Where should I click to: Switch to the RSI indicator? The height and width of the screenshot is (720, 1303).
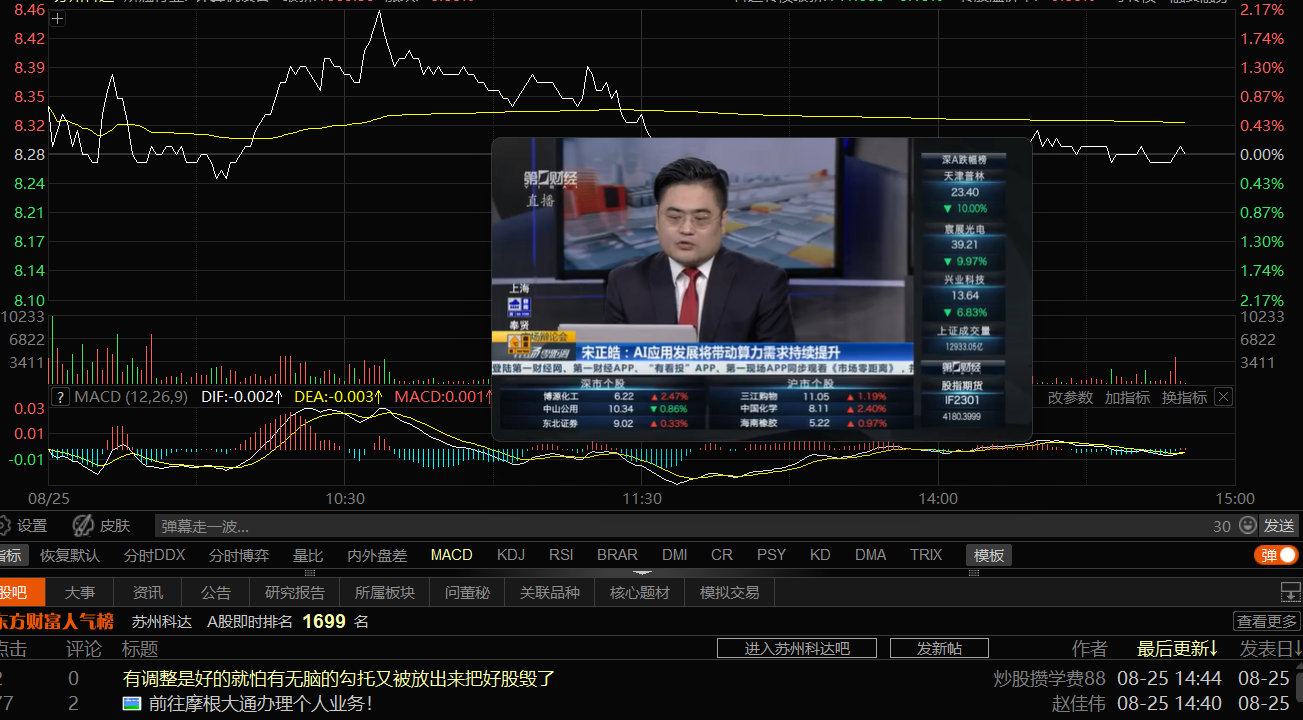pyautogui.click(x=561, y=555)
